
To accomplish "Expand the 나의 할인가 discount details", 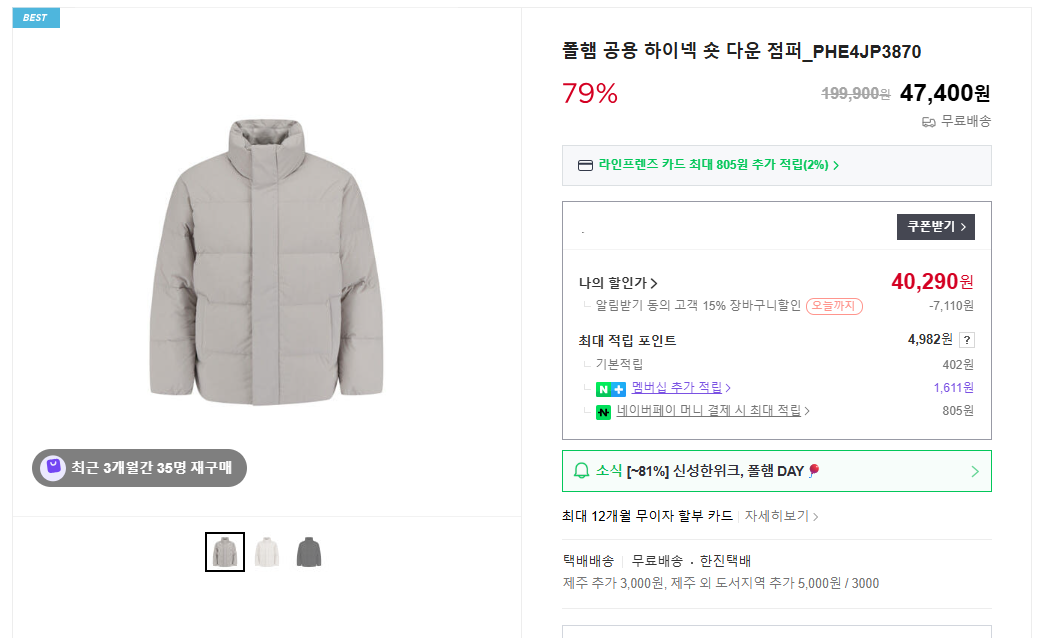I will pyautogui.click(x=618, y=283).
